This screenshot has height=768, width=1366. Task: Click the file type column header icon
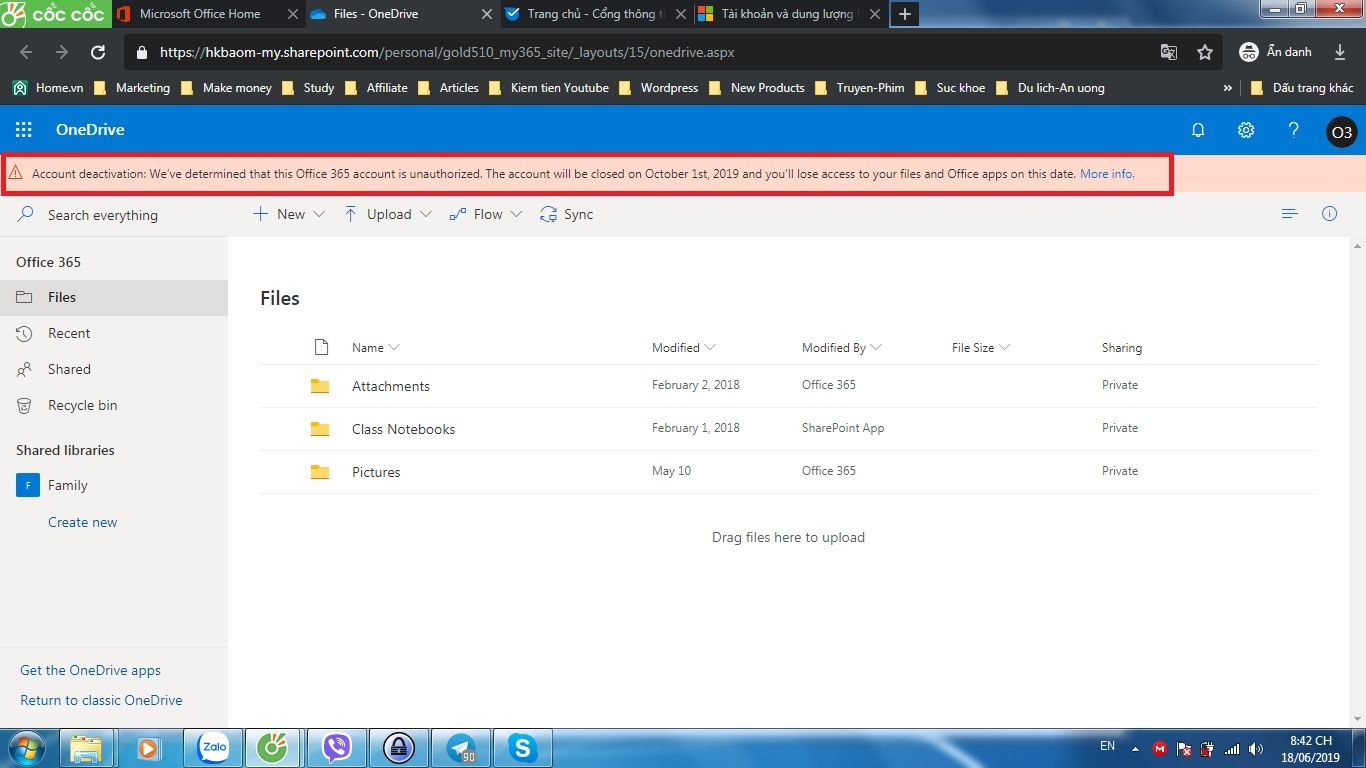(x=321, y=347)
